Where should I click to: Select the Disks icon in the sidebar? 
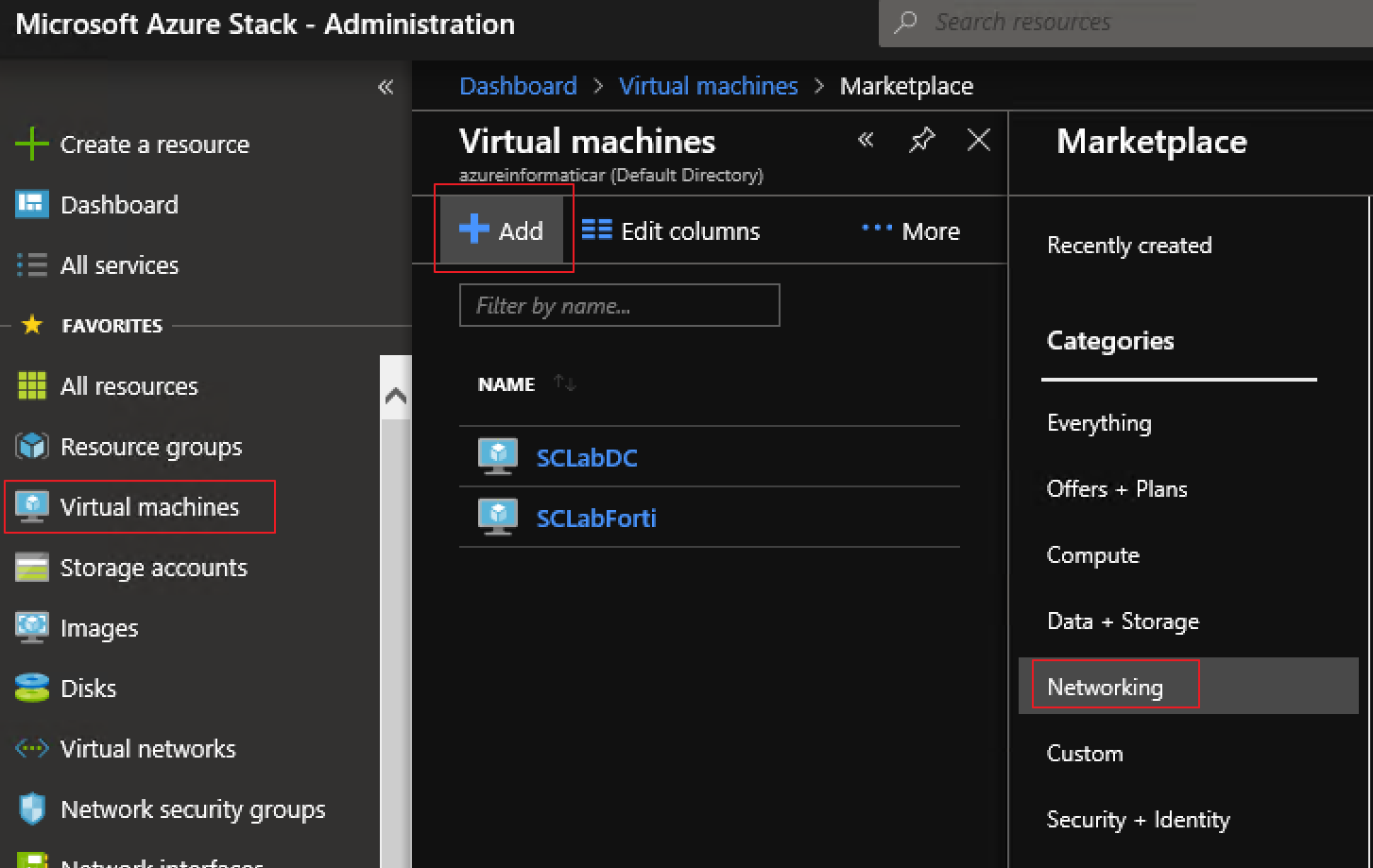point(31,688)
